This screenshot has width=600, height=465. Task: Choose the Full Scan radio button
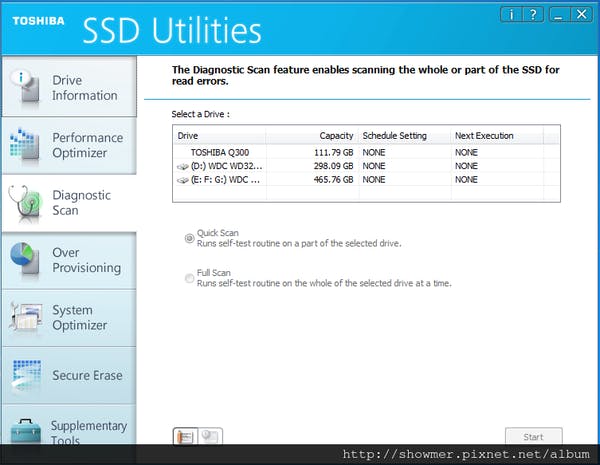coord(189,278)
